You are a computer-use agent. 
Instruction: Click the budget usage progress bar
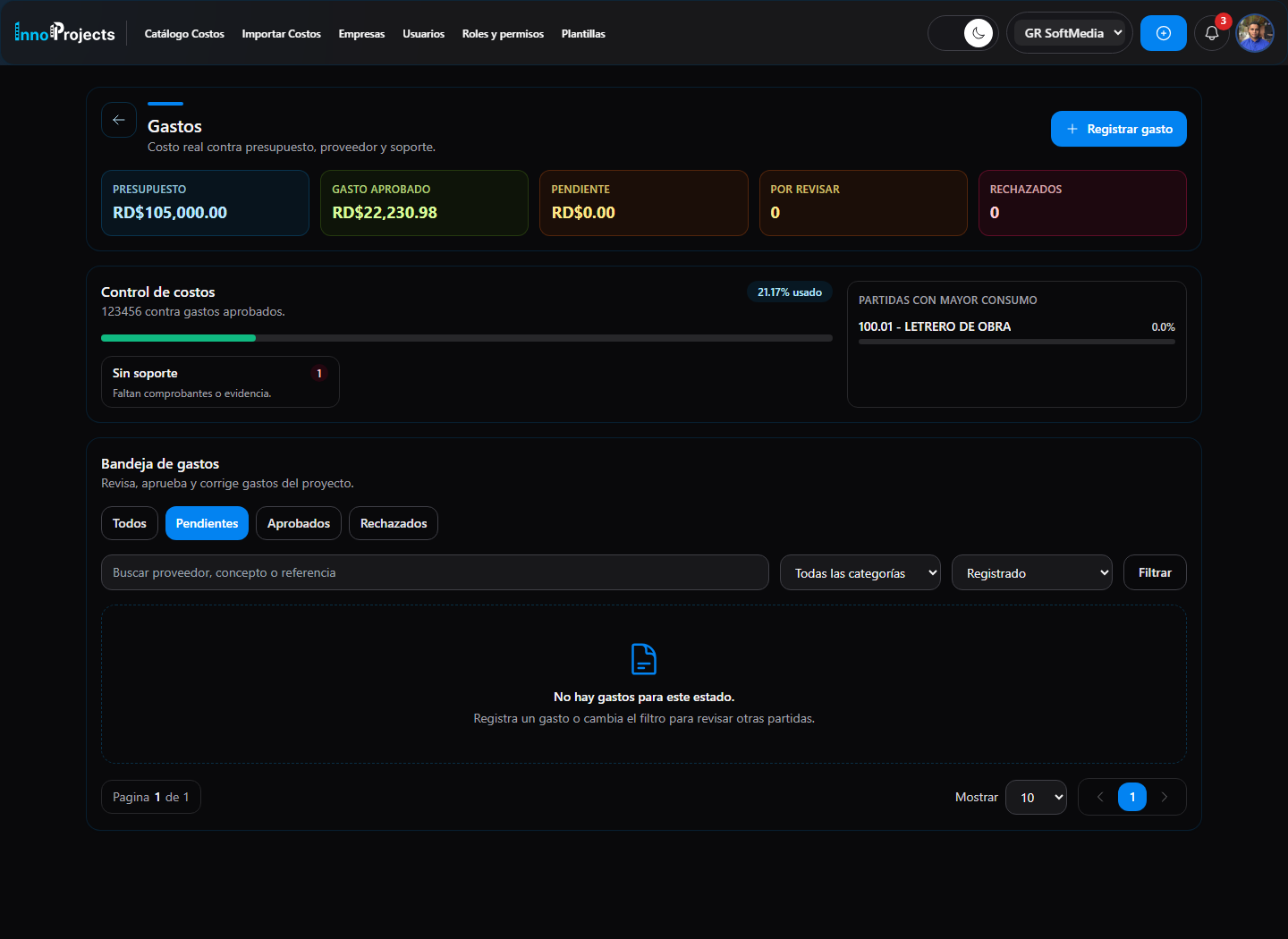click(467, 338)
